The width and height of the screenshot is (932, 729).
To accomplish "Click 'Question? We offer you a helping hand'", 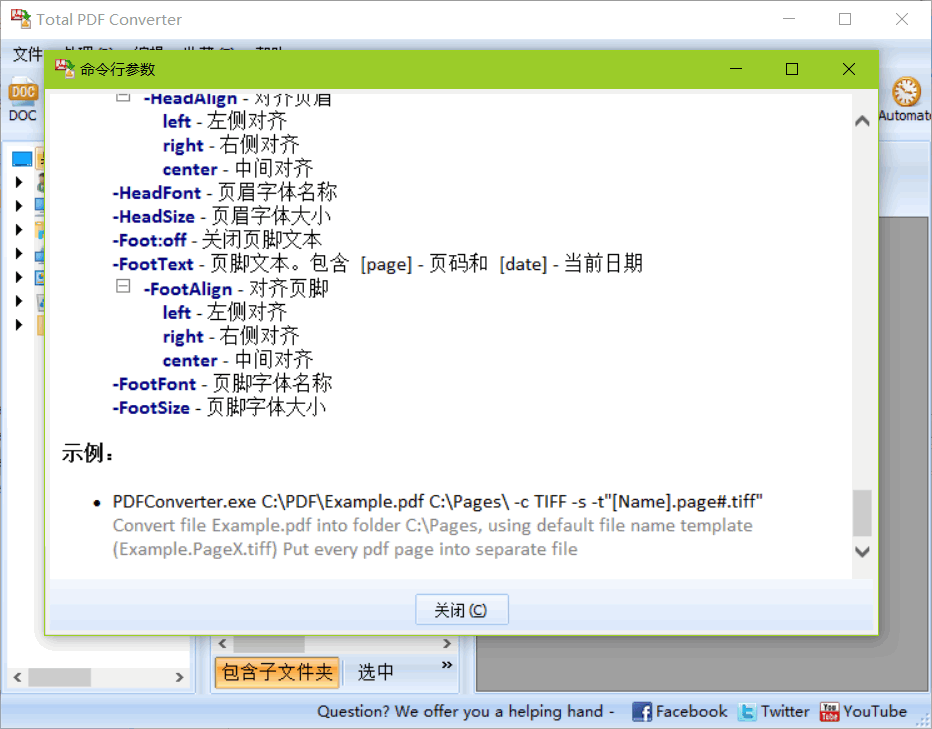I will pyautogui.click(x=460, y=711).
